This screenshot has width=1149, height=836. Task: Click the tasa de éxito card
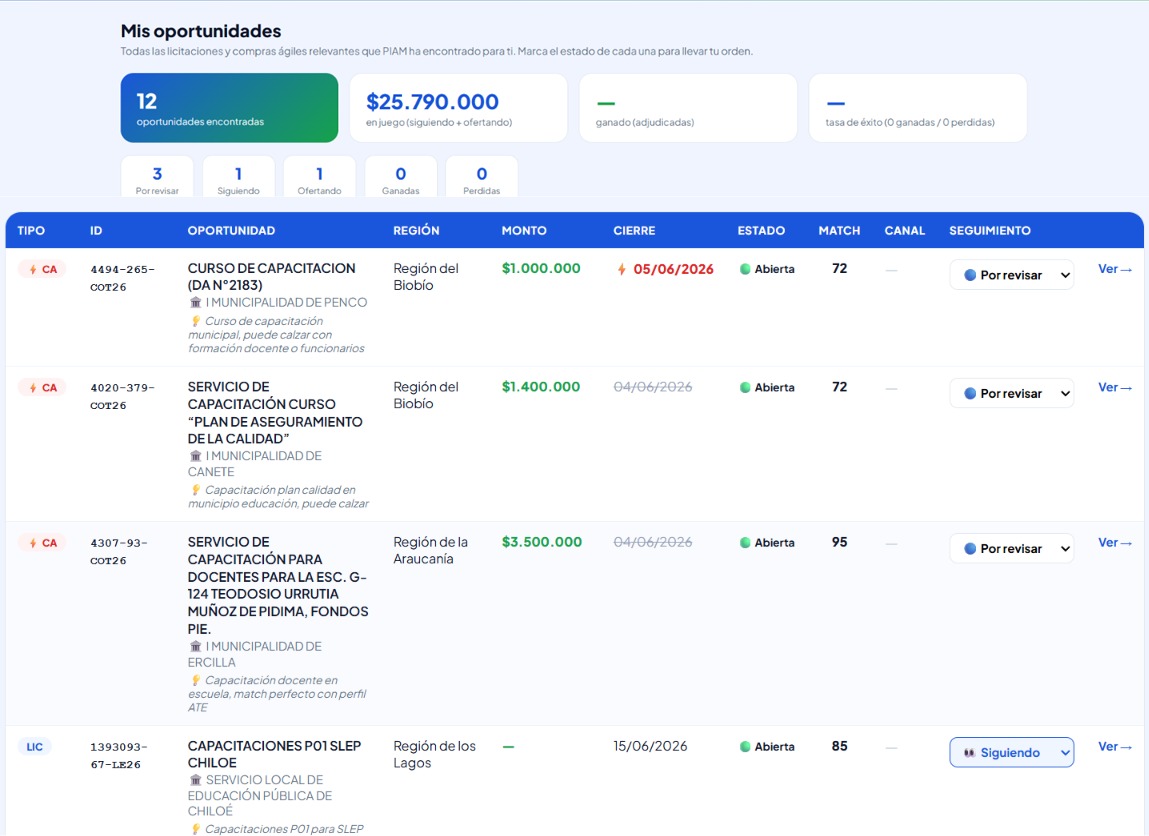917,108
